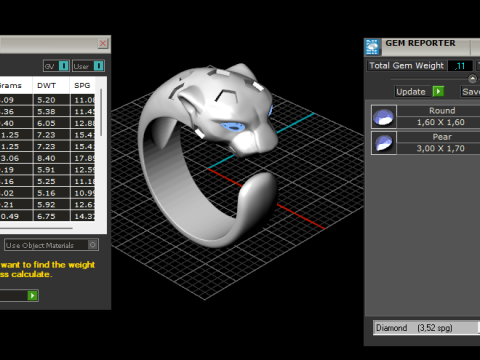Click the Gem Reporter slider handle

point(472,79)
